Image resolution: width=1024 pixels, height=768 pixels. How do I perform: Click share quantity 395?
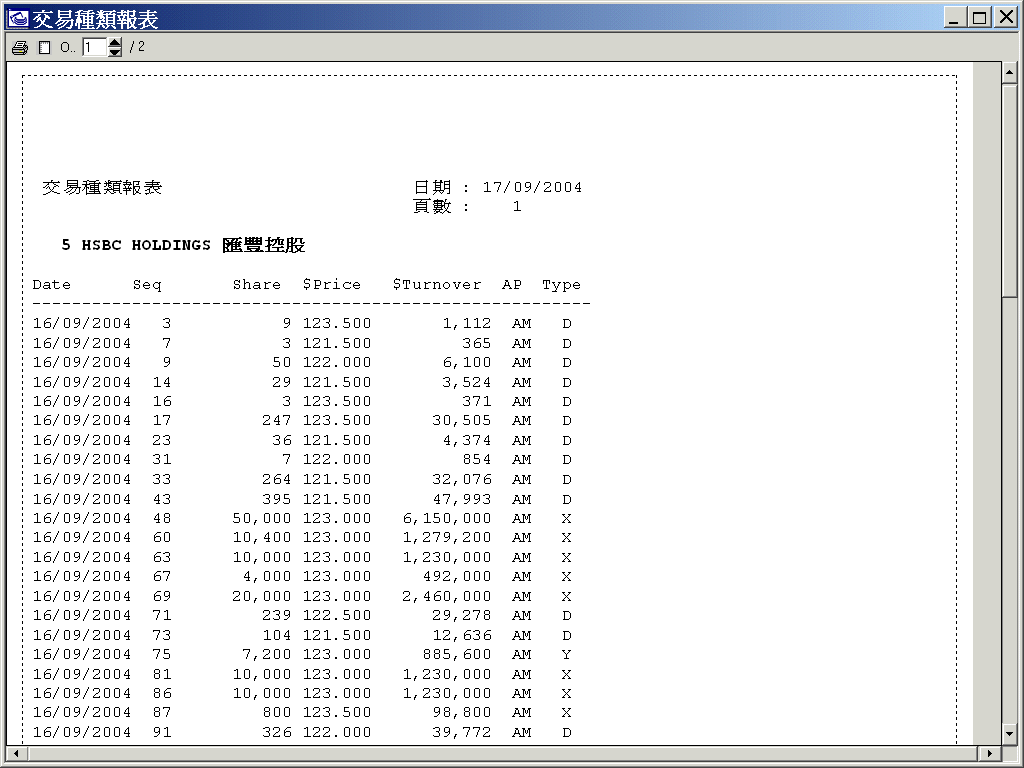[277, 499]
